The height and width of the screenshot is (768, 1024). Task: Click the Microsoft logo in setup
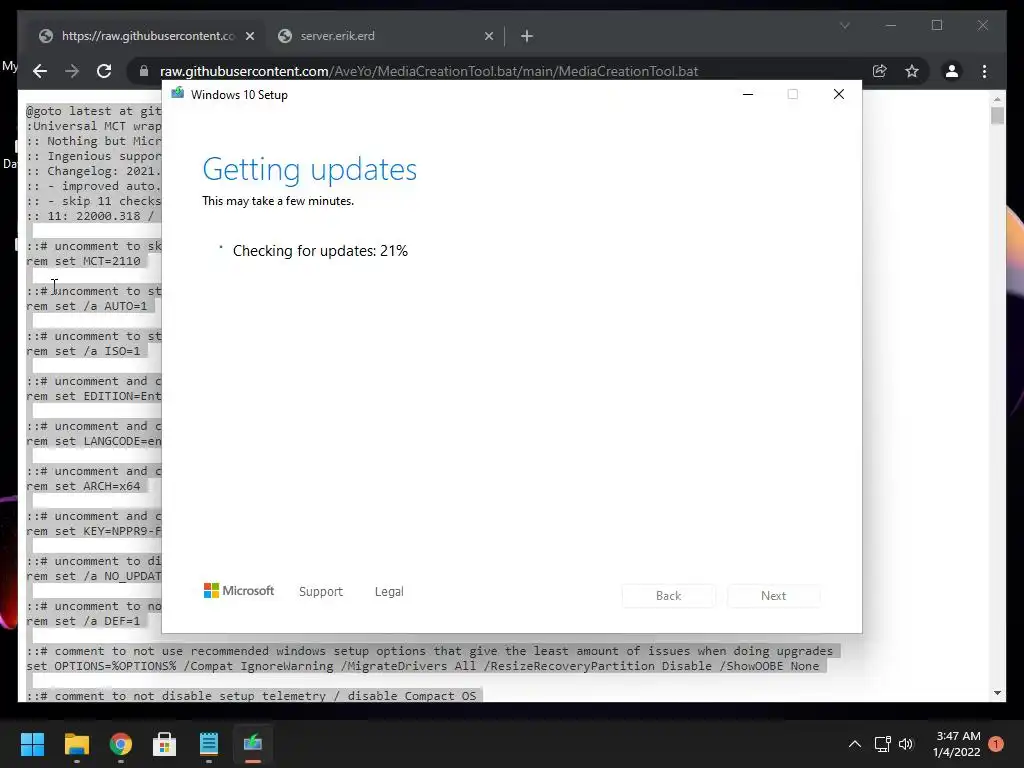239,590
